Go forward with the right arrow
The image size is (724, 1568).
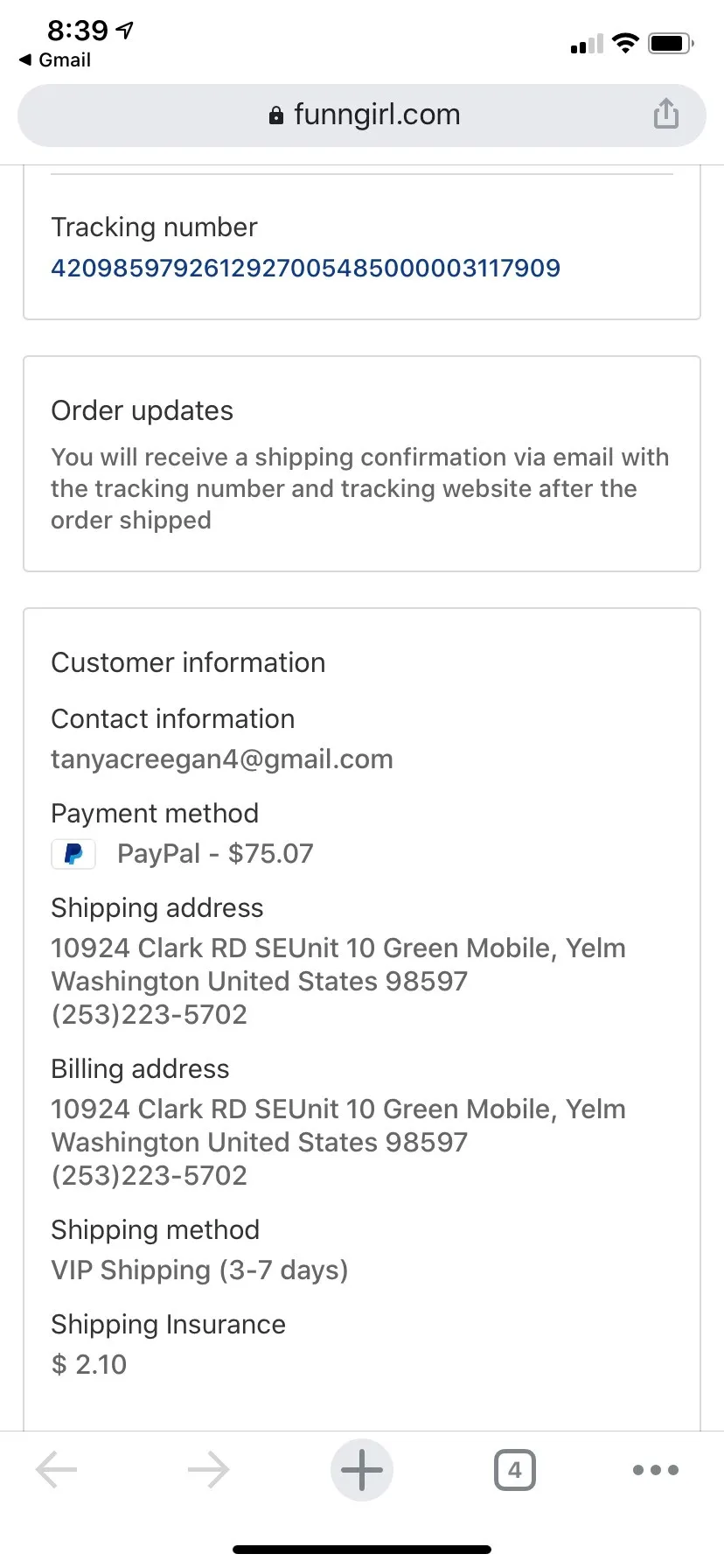pyautogui.click(x=208, y=1470)
